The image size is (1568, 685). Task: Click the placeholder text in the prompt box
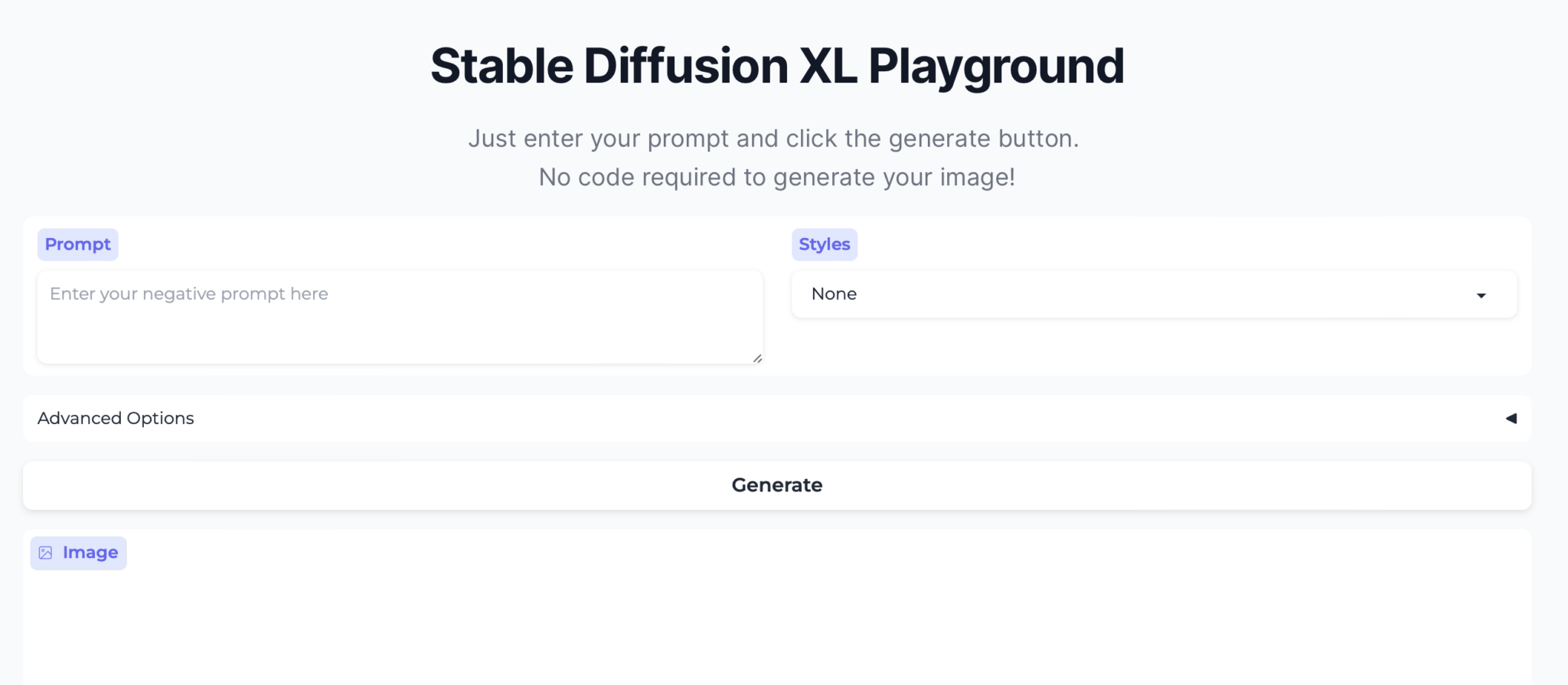tap(188, 293)
